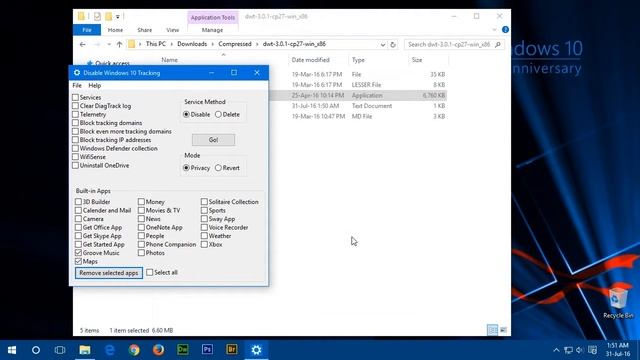This screenshot has width=640, height=360.
Task: Launch Microsoft Edge from taskbar
Action: tap(110, 350)
